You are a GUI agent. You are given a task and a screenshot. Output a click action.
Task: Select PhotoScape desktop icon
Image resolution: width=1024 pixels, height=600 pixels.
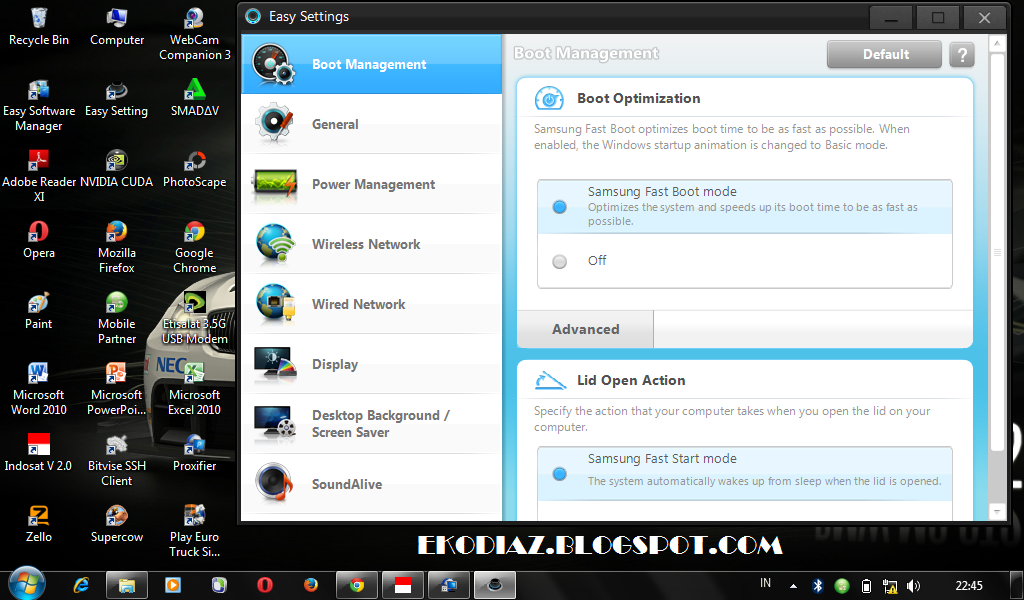[x=195, y=169]
